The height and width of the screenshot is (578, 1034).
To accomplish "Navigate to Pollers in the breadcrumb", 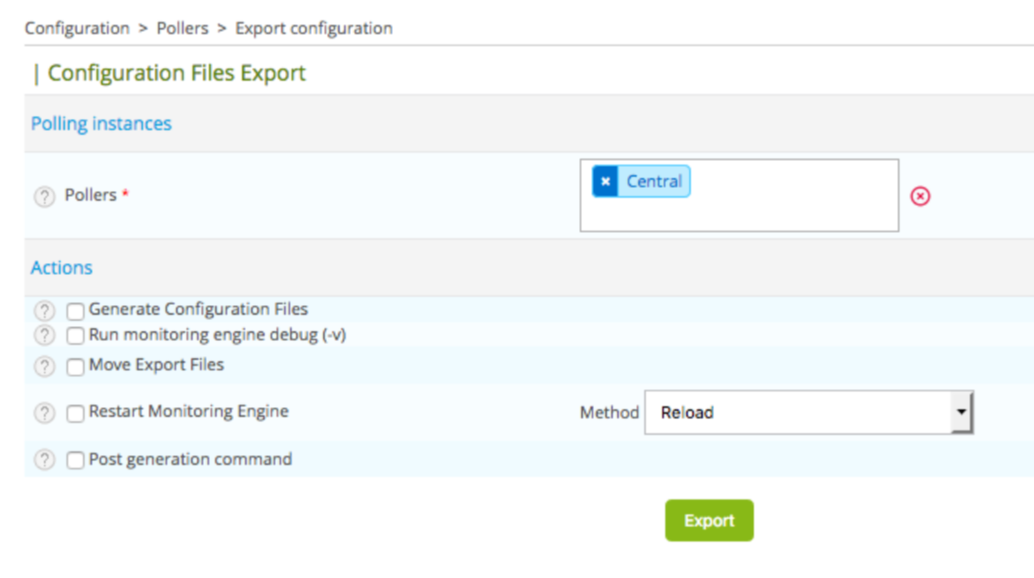I will coord(182,28).
